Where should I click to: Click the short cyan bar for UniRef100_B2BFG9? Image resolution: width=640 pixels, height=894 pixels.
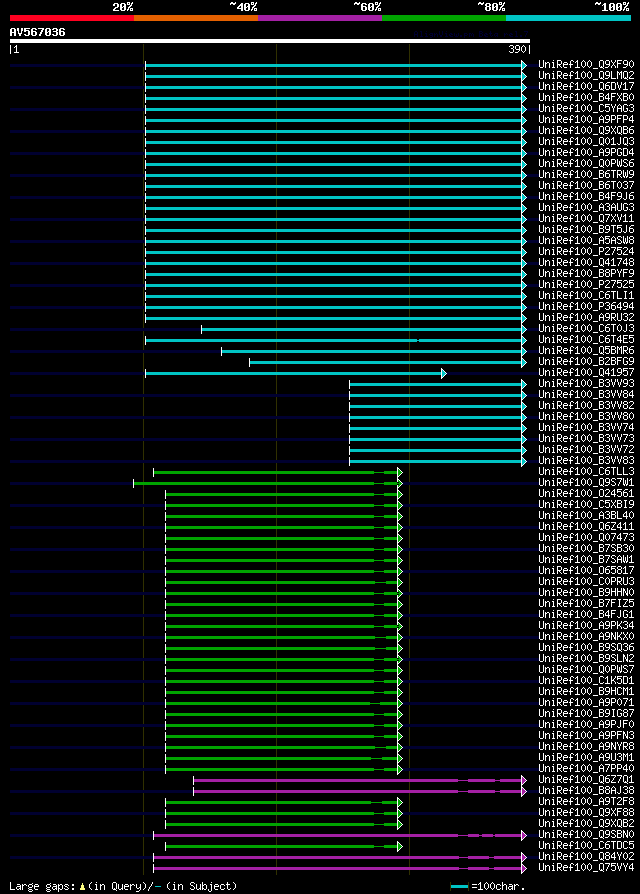click(x=388, y=363)
